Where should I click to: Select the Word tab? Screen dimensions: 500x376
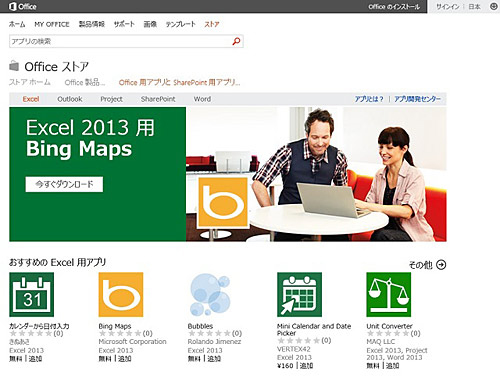coord(202,99)
